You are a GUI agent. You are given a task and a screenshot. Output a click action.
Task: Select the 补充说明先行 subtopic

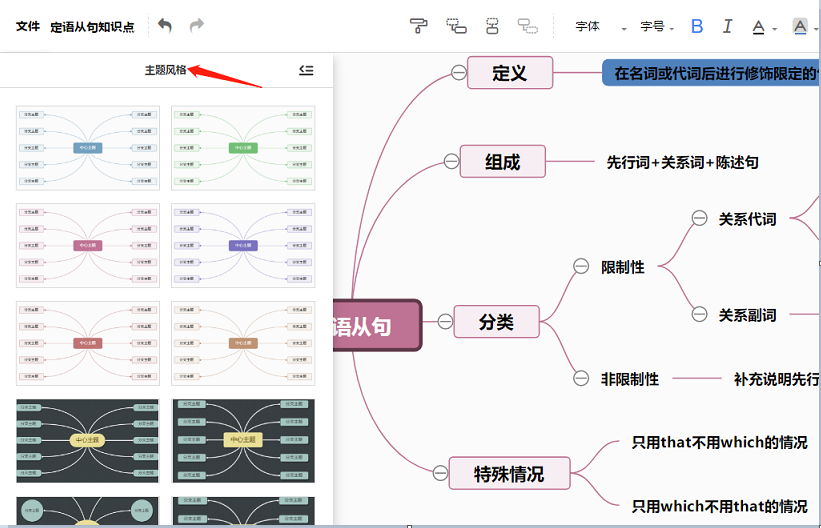coord(776,379)
